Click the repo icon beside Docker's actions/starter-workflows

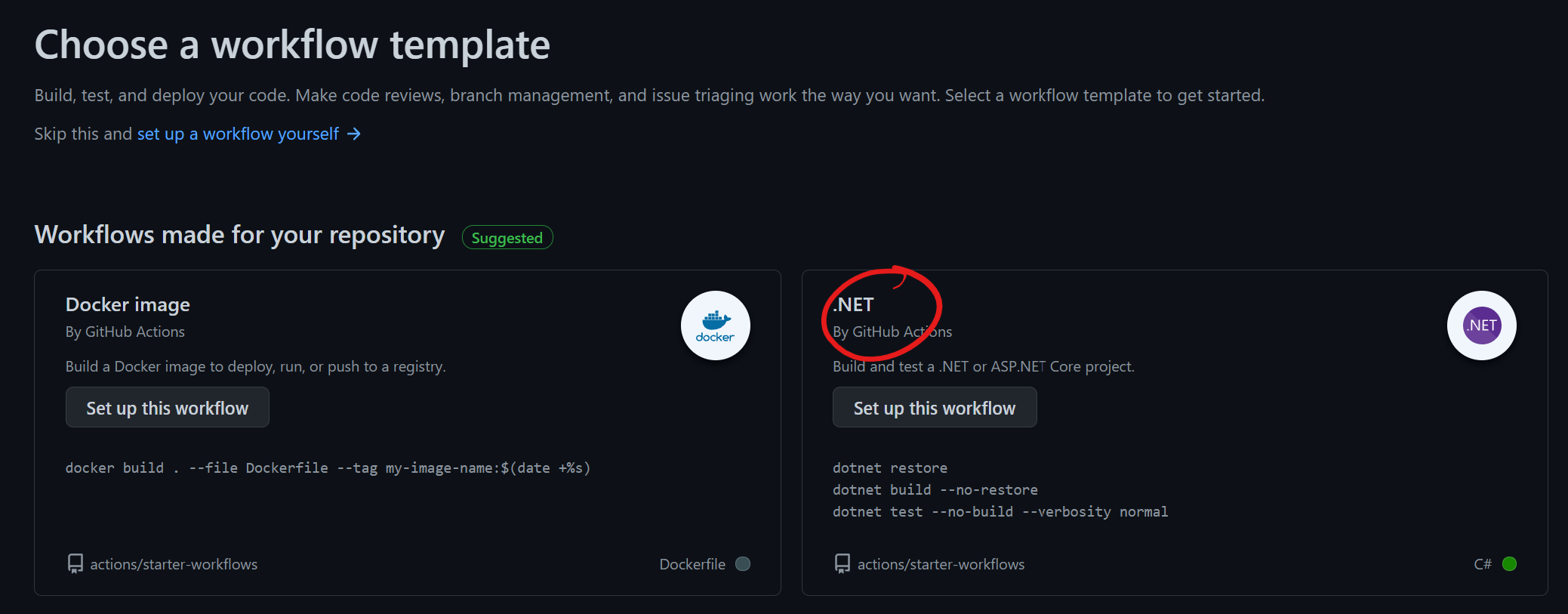tap(75, 564)
